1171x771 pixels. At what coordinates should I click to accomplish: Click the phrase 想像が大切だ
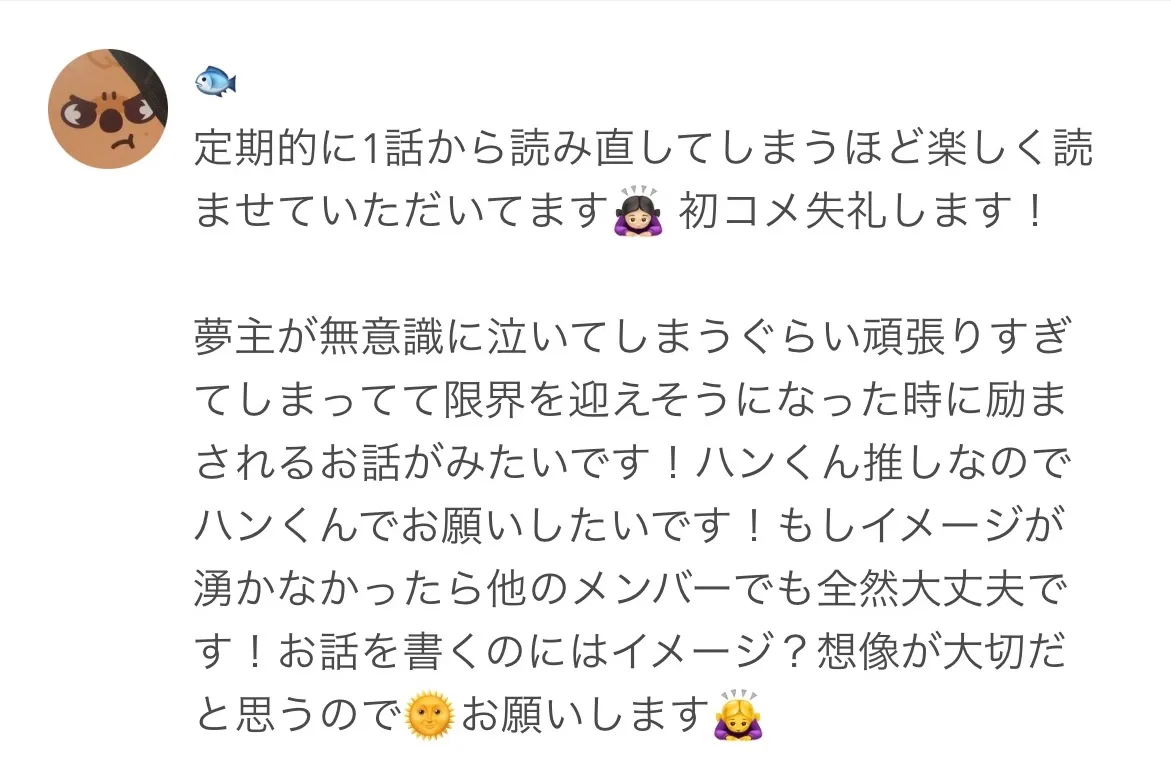click(x=941, y=651)
